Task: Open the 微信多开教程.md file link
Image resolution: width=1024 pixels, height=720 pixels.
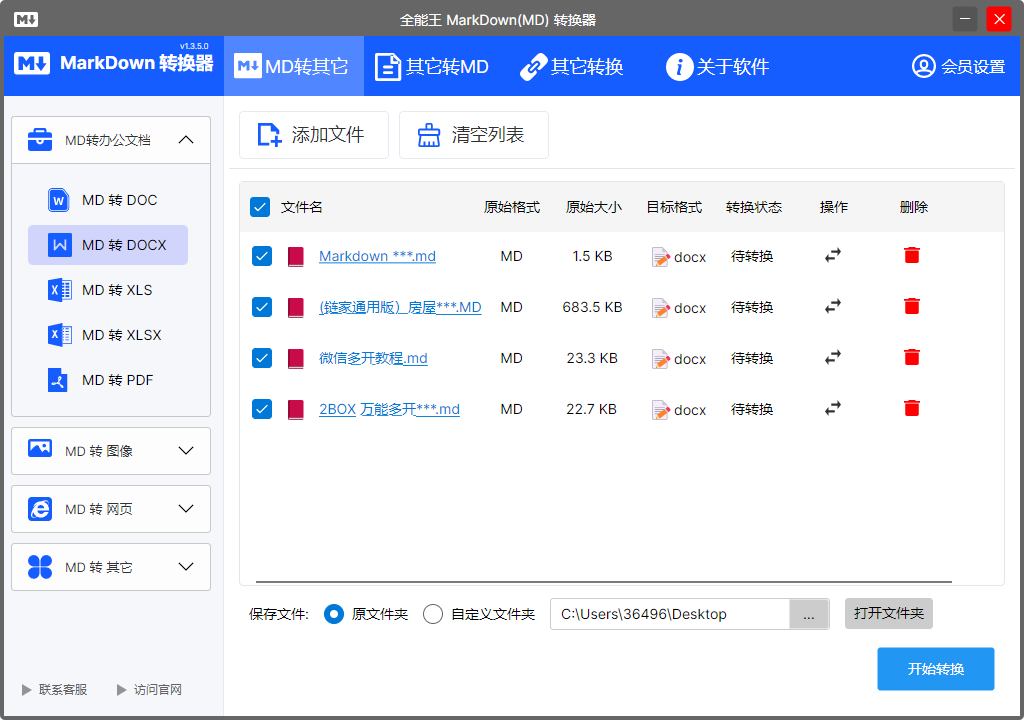Action: coord(373,358)
